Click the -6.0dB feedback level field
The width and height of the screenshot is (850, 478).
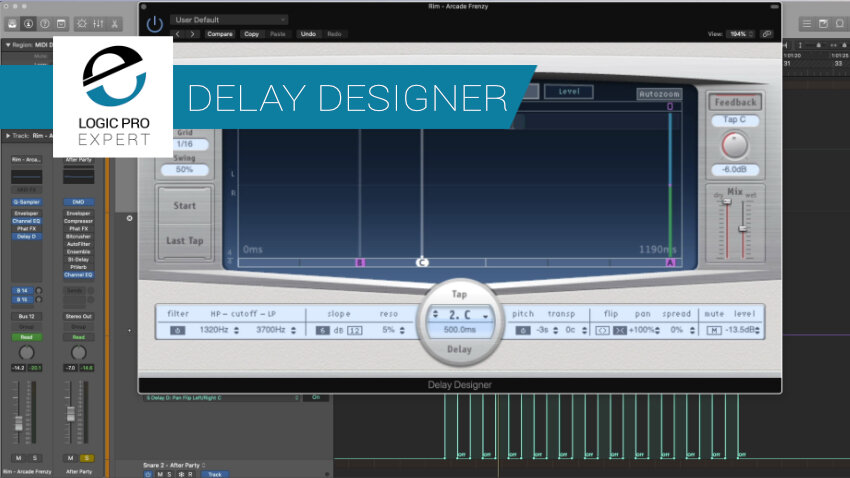coord(735,170)
